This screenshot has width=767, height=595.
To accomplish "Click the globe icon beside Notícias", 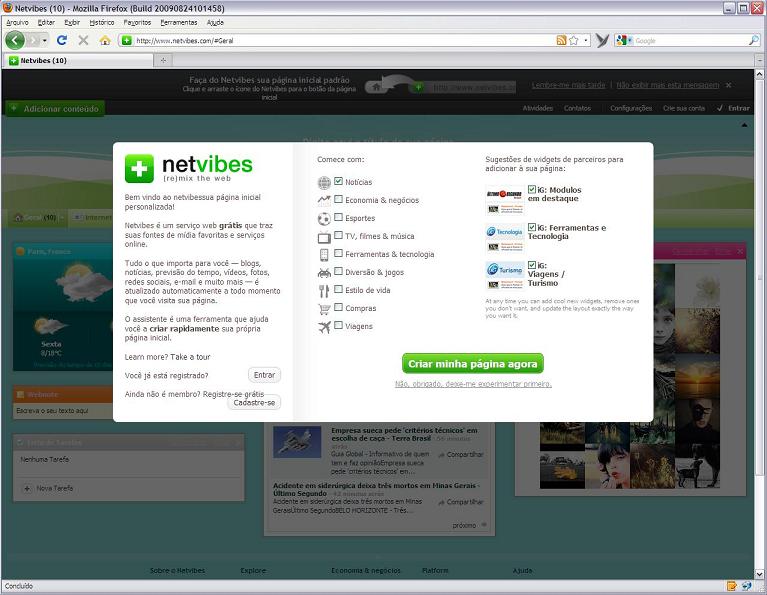I will point(324,183).
